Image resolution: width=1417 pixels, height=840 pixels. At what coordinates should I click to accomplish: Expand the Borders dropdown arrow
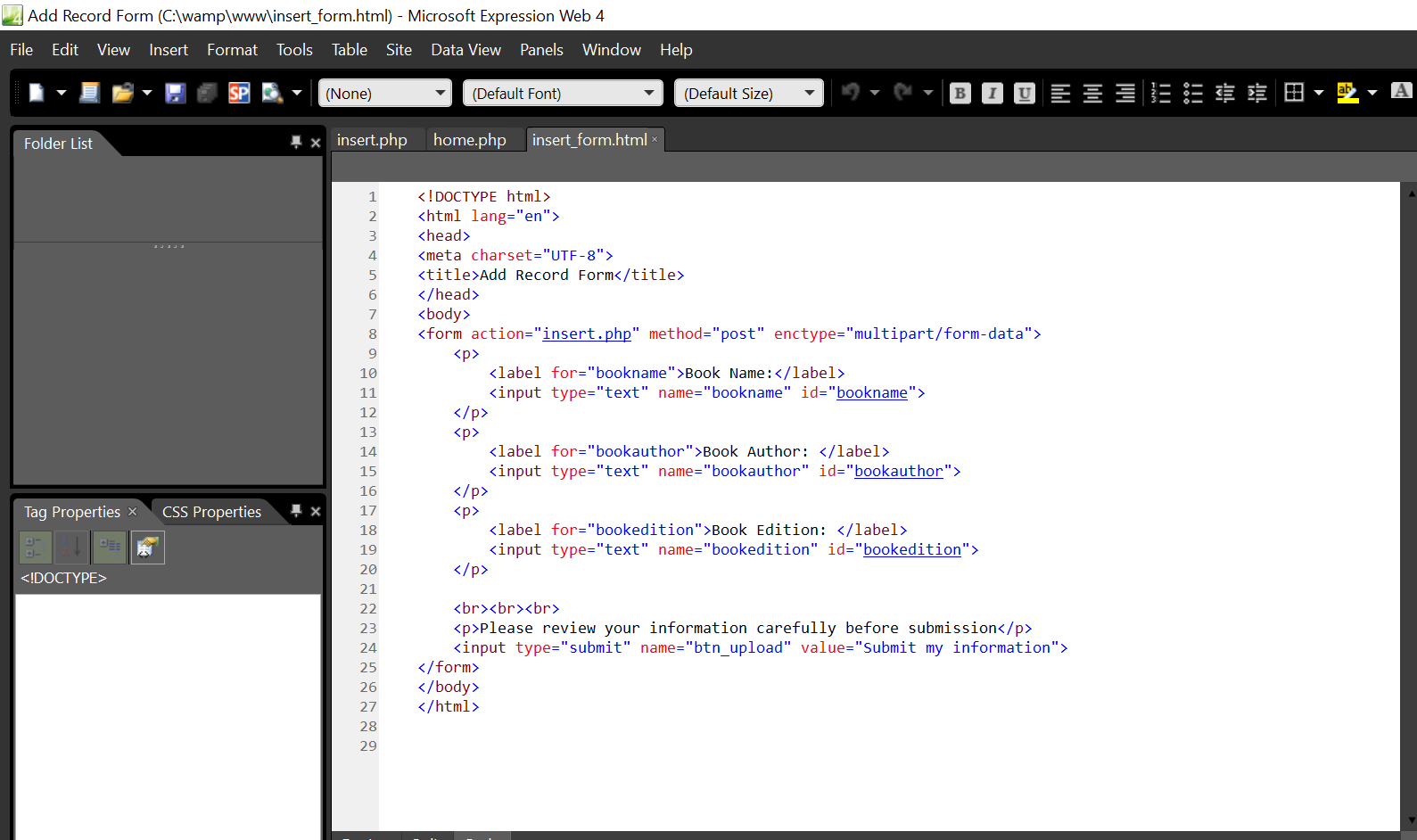[x=1319, y=93]
